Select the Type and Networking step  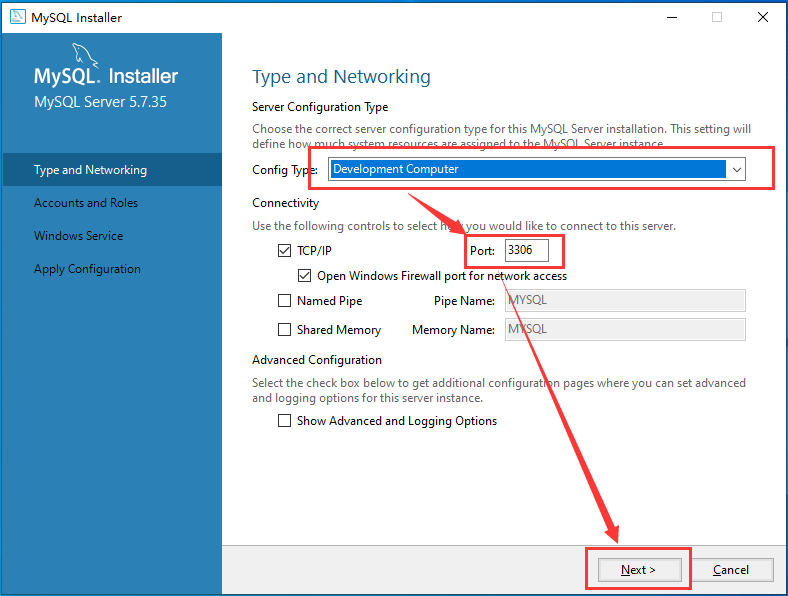point(90,170)
